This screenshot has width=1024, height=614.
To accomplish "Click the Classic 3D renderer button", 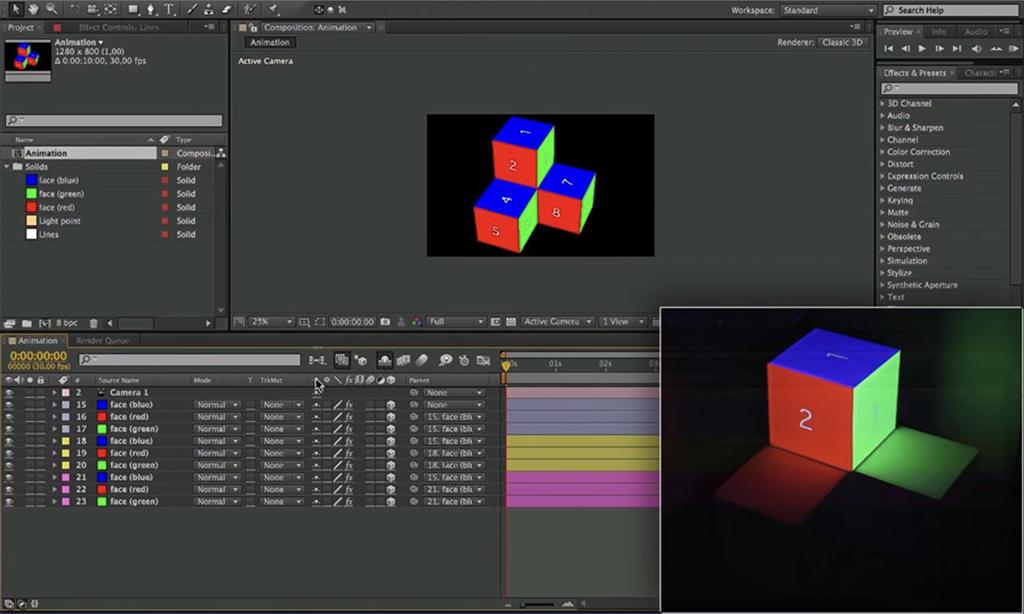I will tap(843, 43).
